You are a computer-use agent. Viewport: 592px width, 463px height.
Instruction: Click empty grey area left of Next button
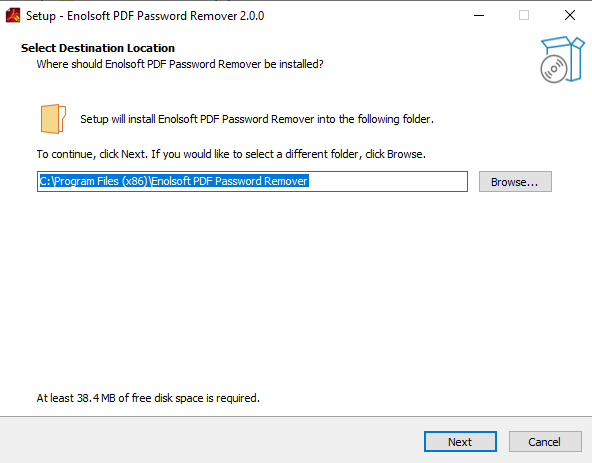click(x=211, y=441)
